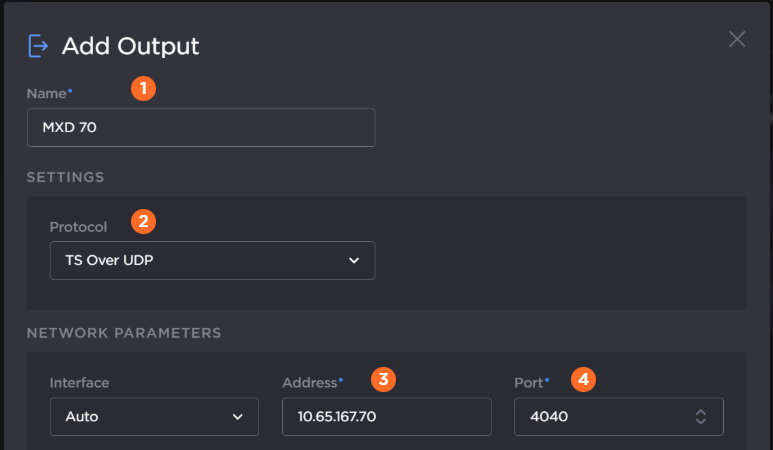Click the SETTINGS section header
This screenshot has width=773, height=450.
65,178
